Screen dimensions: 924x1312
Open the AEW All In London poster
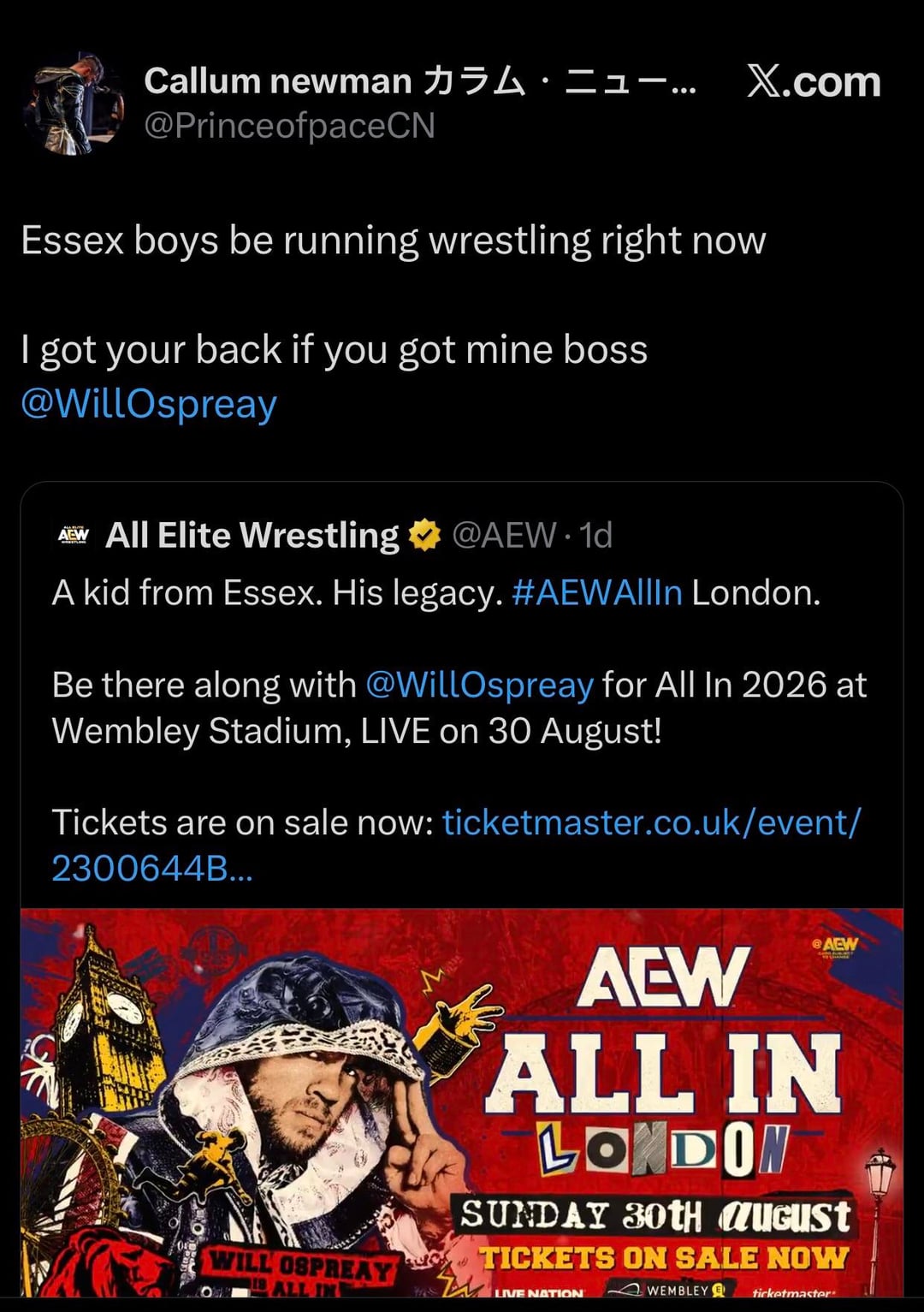(x=462, y=1104)
